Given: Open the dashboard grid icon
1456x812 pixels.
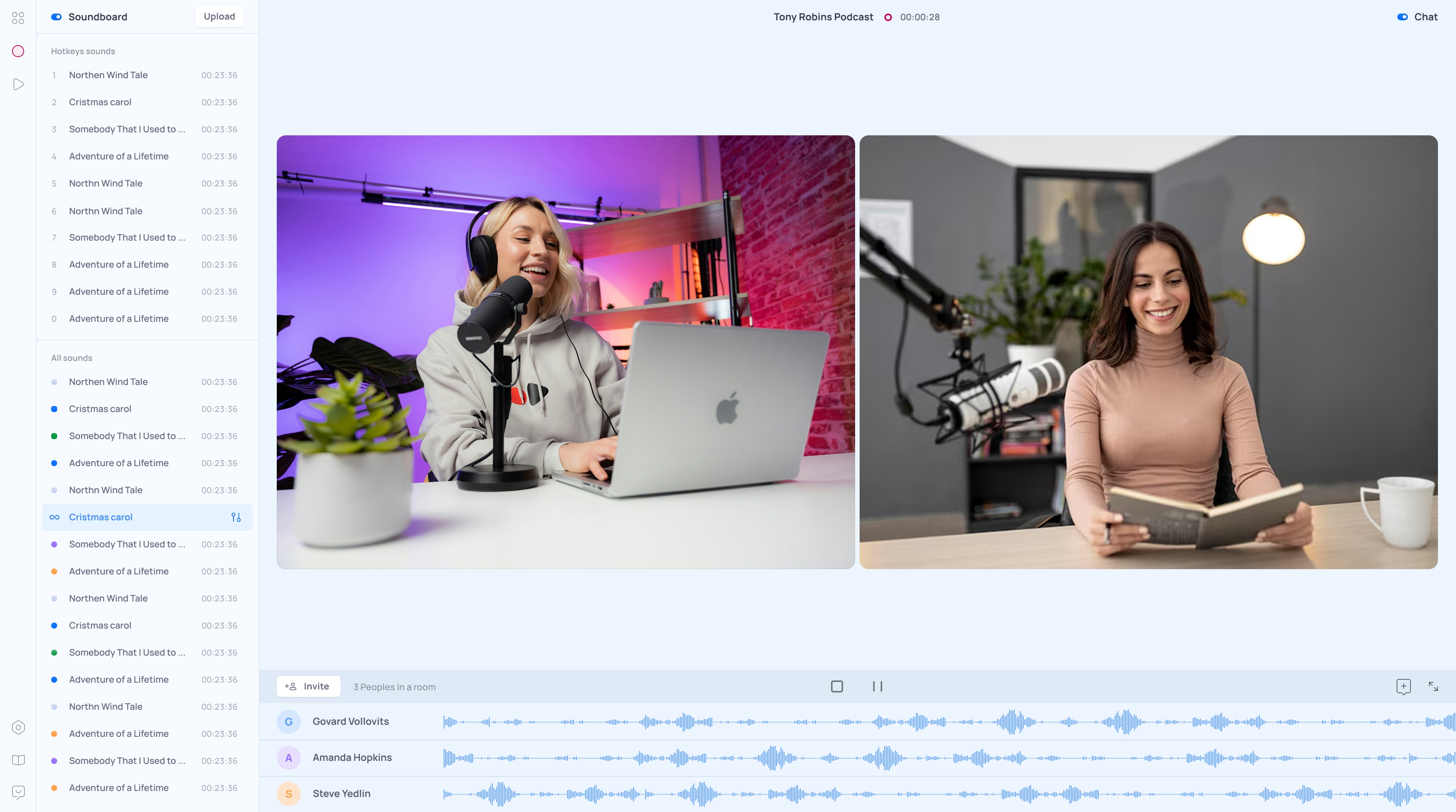Looking at the screenshot, I should [18, 18].
